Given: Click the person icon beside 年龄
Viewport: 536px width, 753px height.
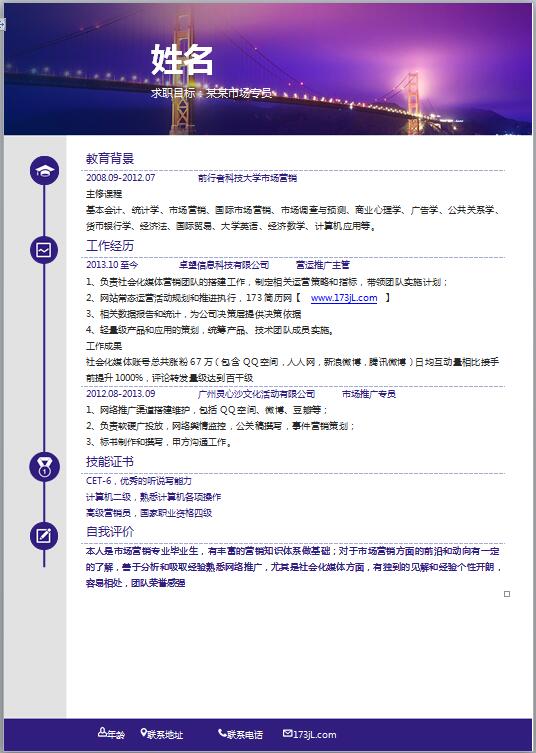Looking at the screenshot, I should 102,732.
